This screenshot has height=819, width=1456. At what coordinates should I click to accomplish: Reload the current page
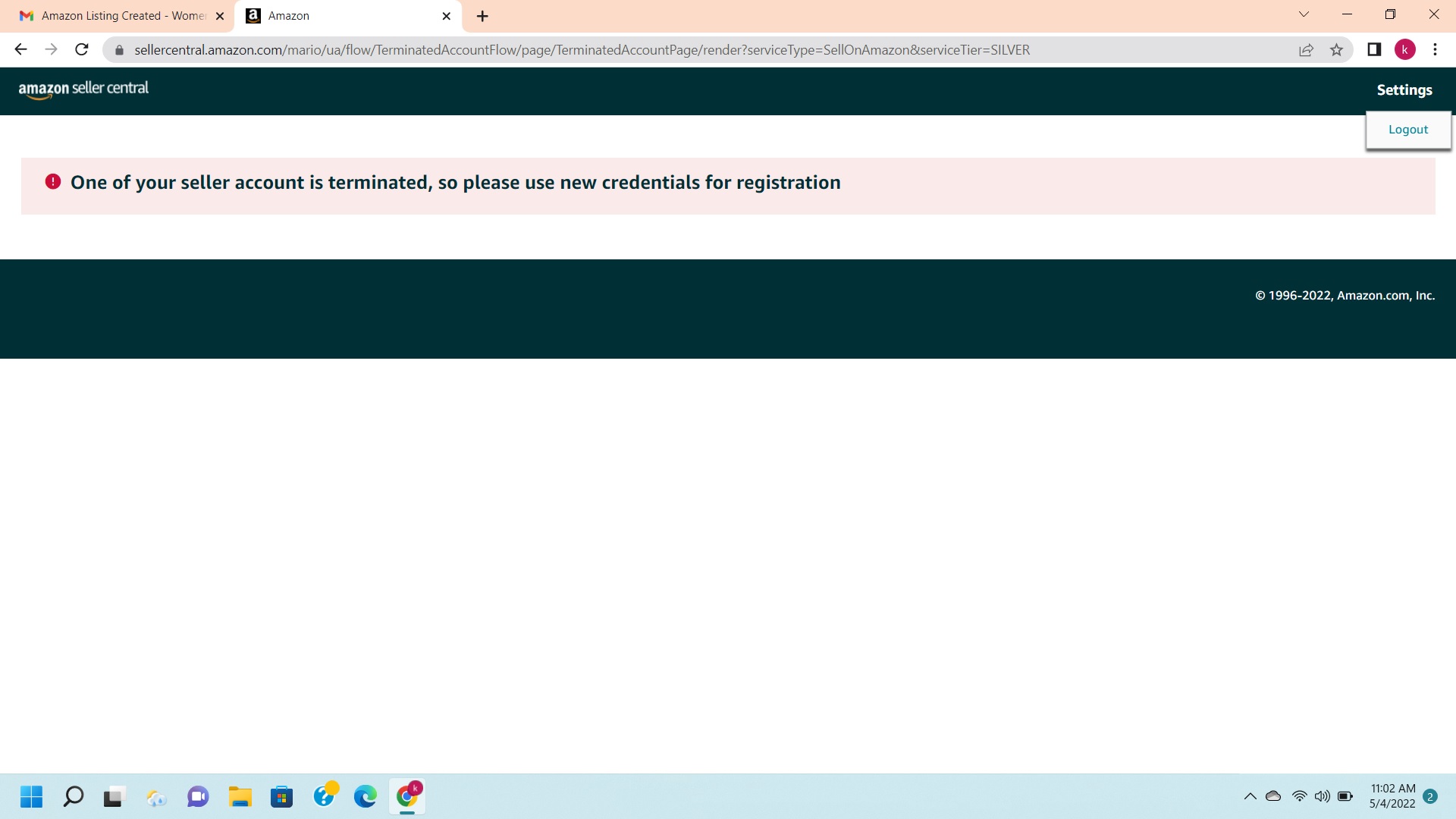click(x=82, y=50)
